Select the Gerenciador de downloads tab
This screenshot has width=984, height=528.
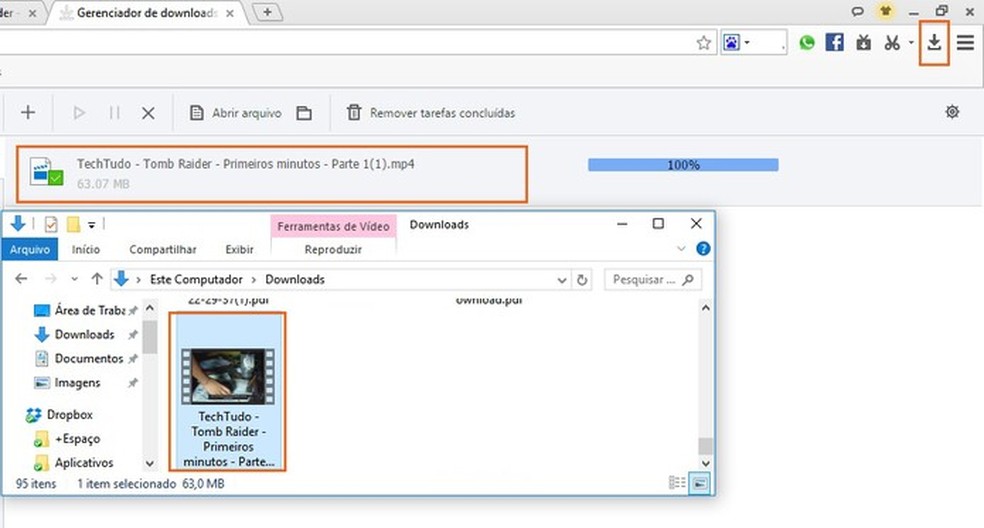point(147,13)
